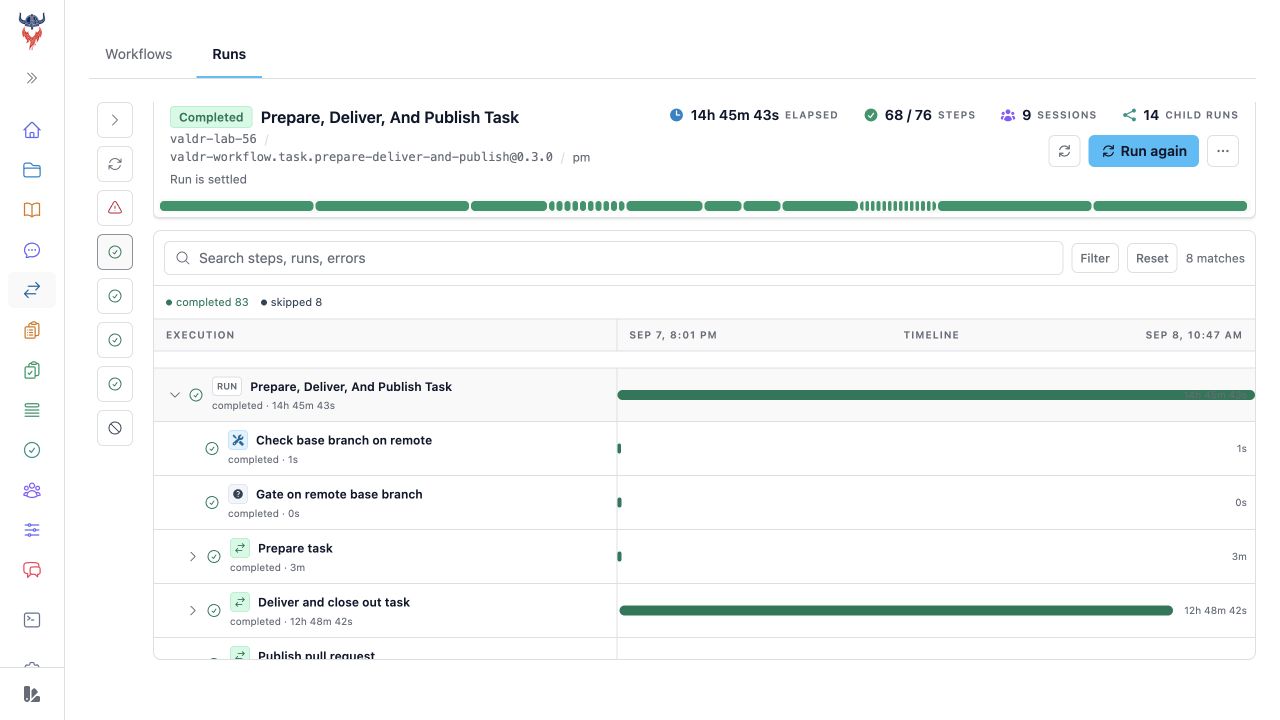Click the 8 matches count
1280x720 pixels.
pos(1215,258)
